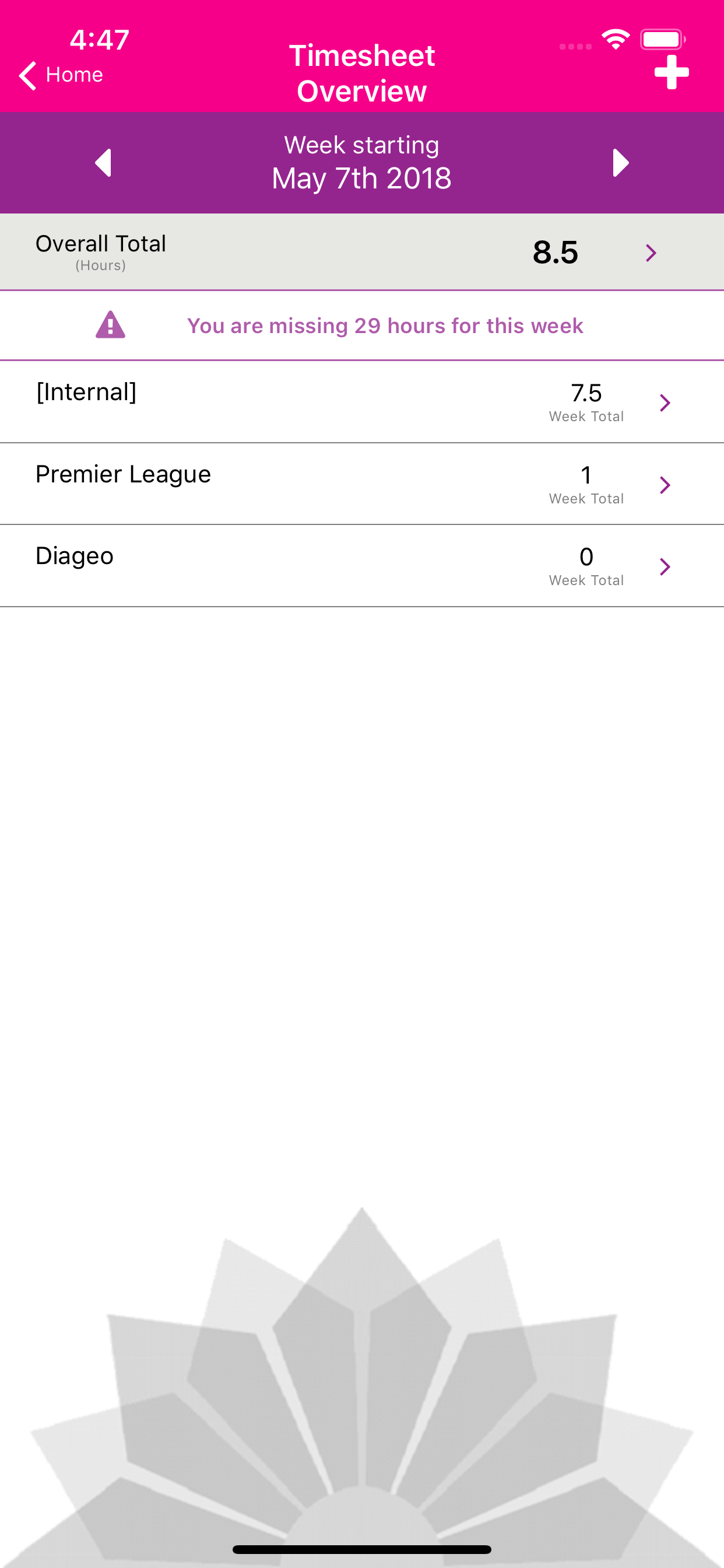The width and height of the screenshot is (724, 1568).
Task: Open Diageo row chevron
Action: click(x=665, y=566)
